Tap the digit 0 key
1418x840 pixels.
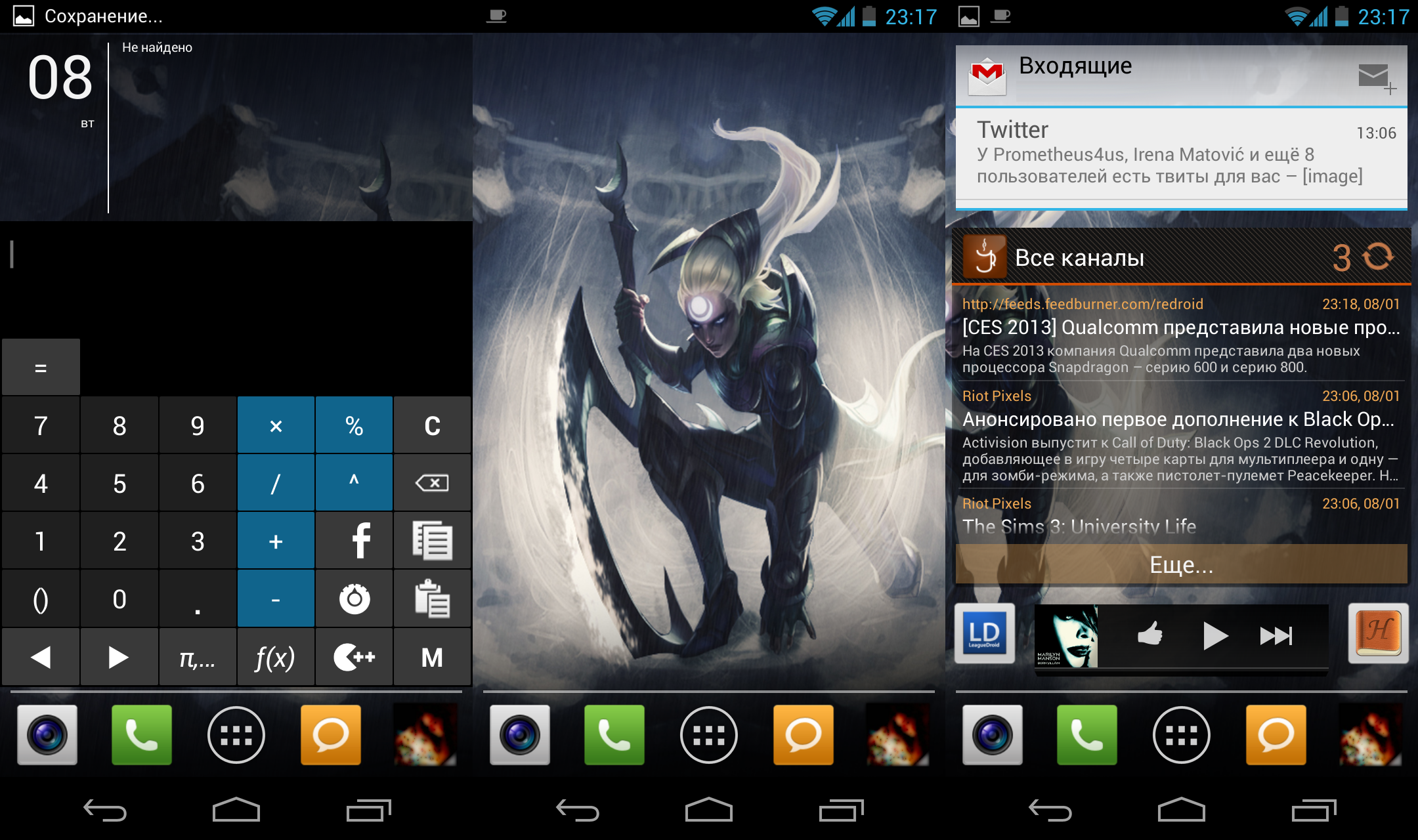(x=119, y=598)
